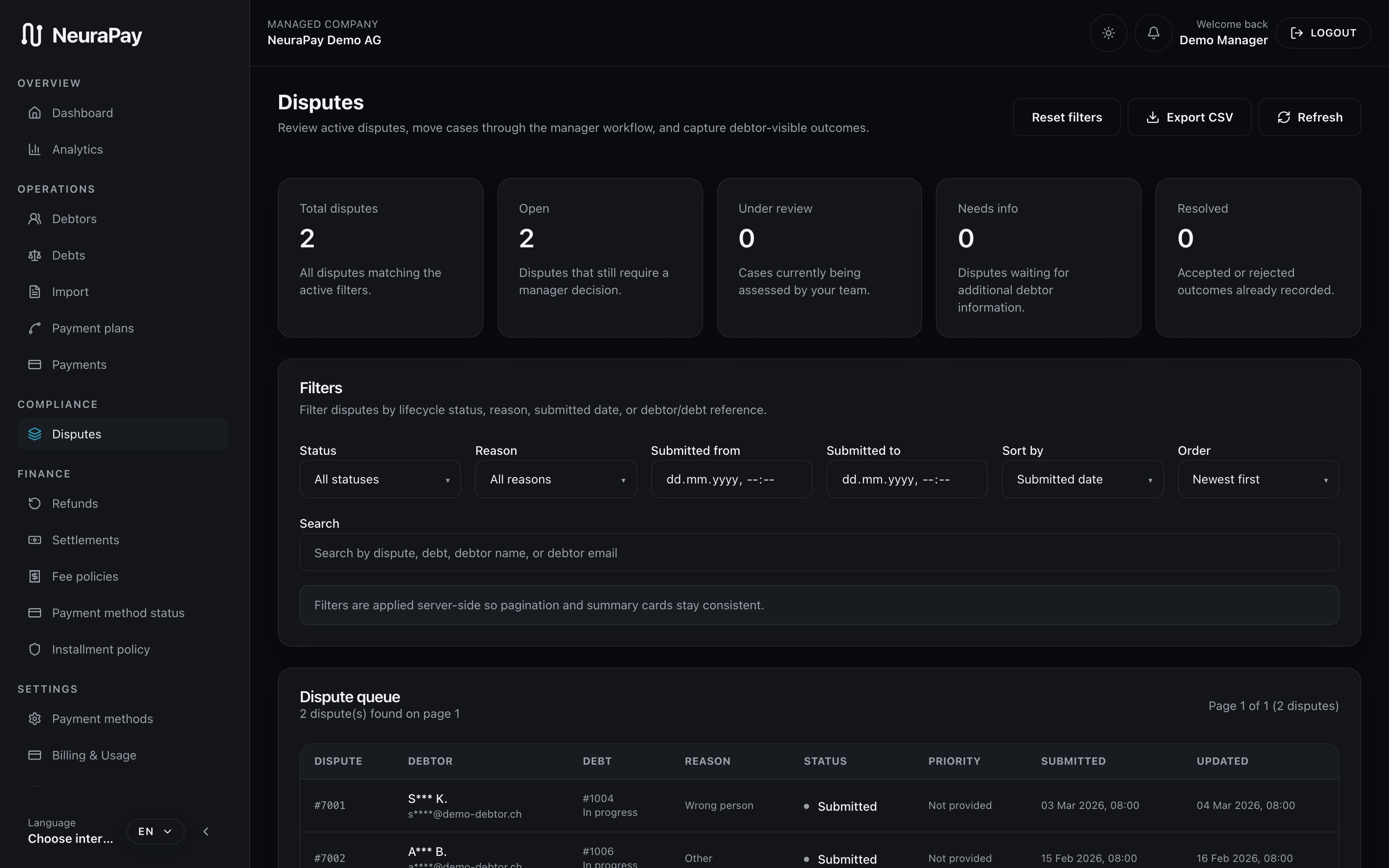Select the Needs info summary card
1389x868 pixels.
(1038, 258)
